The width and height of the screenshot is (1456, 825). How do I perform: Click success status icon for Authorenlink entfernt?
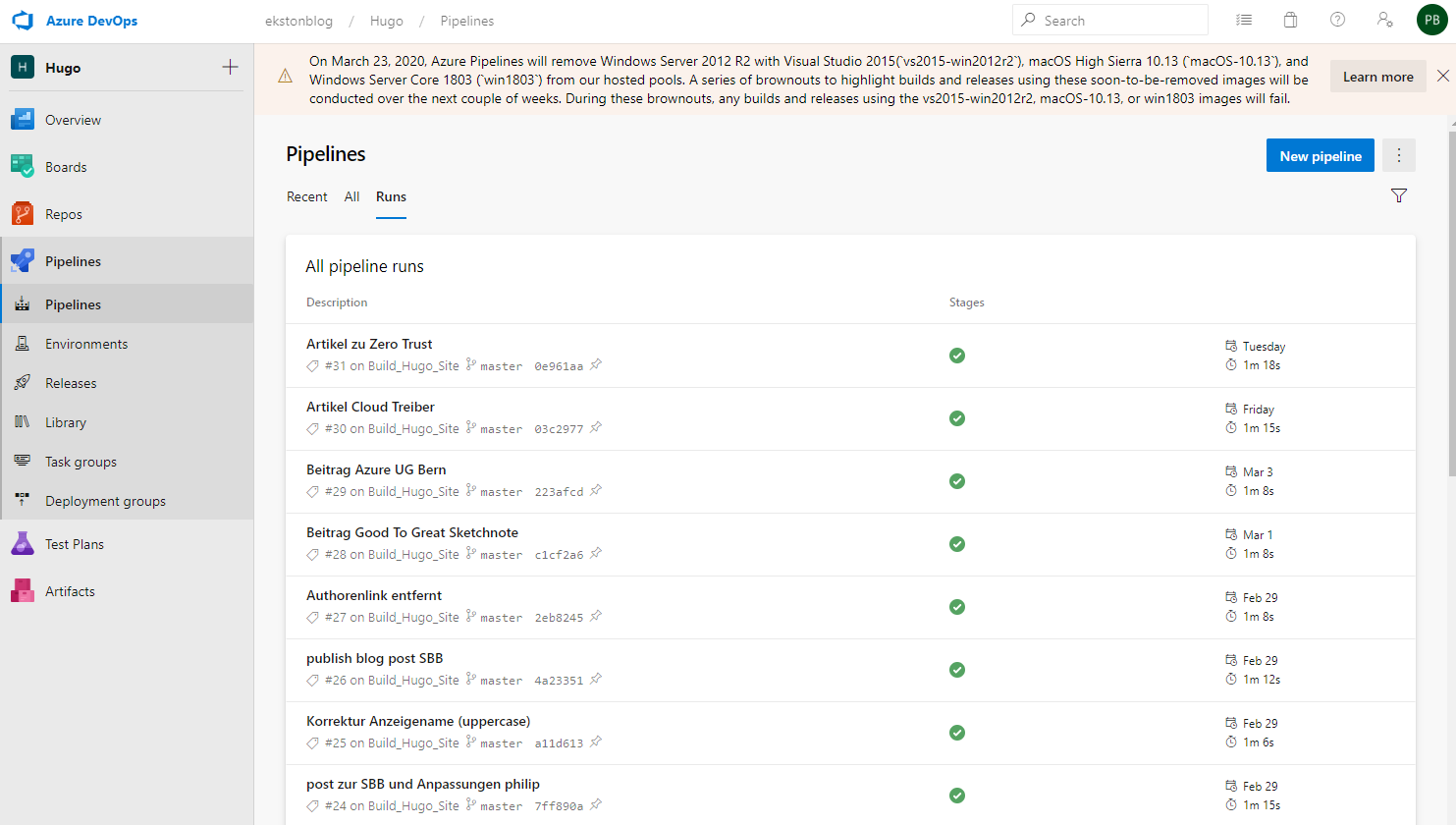click(x=957, y=607)
